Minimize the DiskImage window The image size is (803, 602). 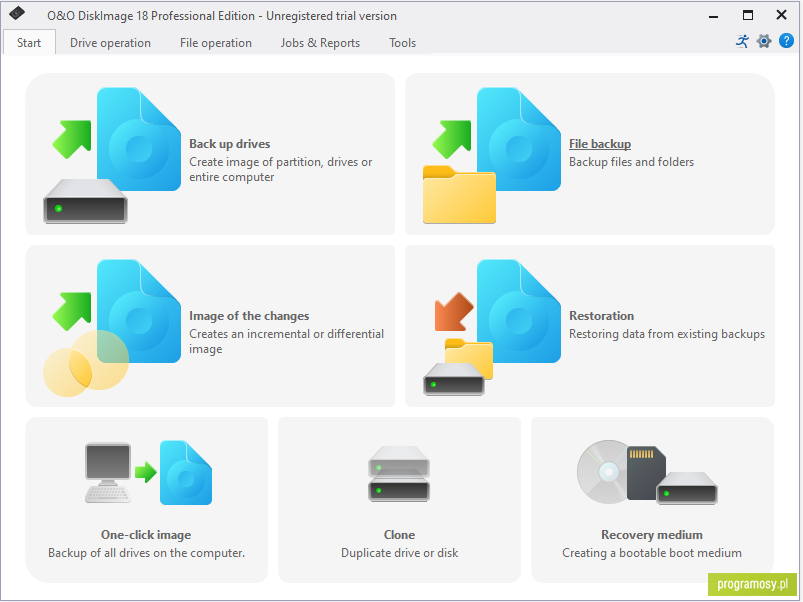(x=713, y=15)
